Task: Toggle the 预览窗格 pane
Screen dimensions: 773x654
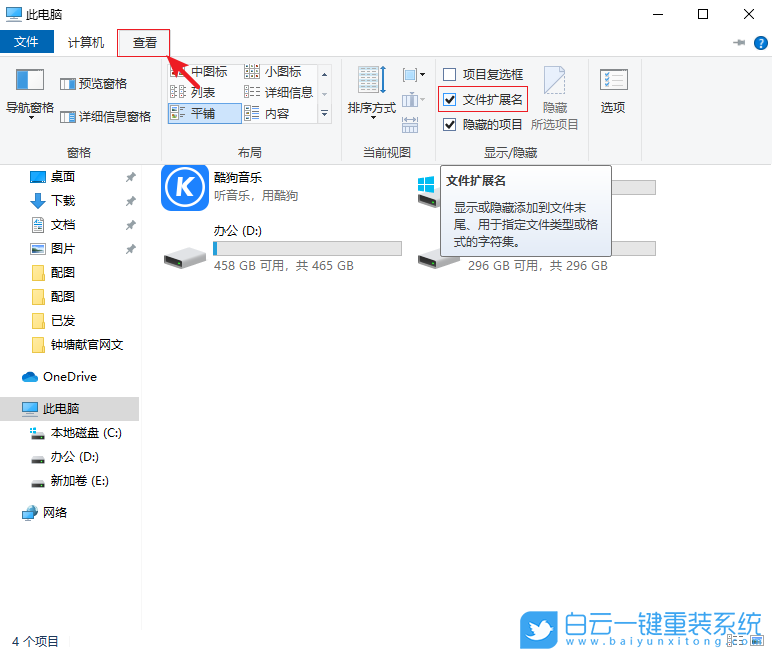Action: 94,84
